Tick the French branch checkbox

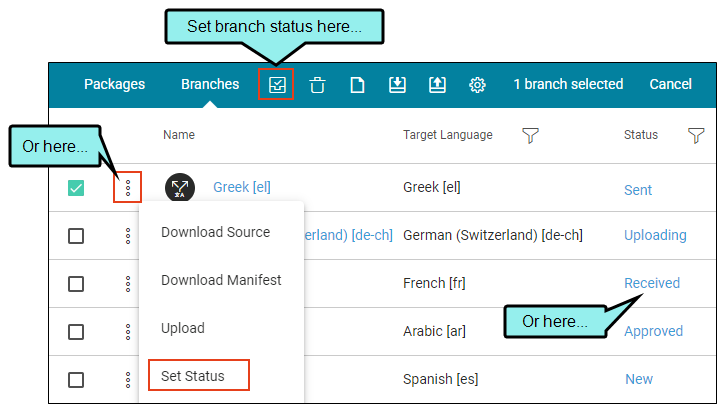[76, 284]
